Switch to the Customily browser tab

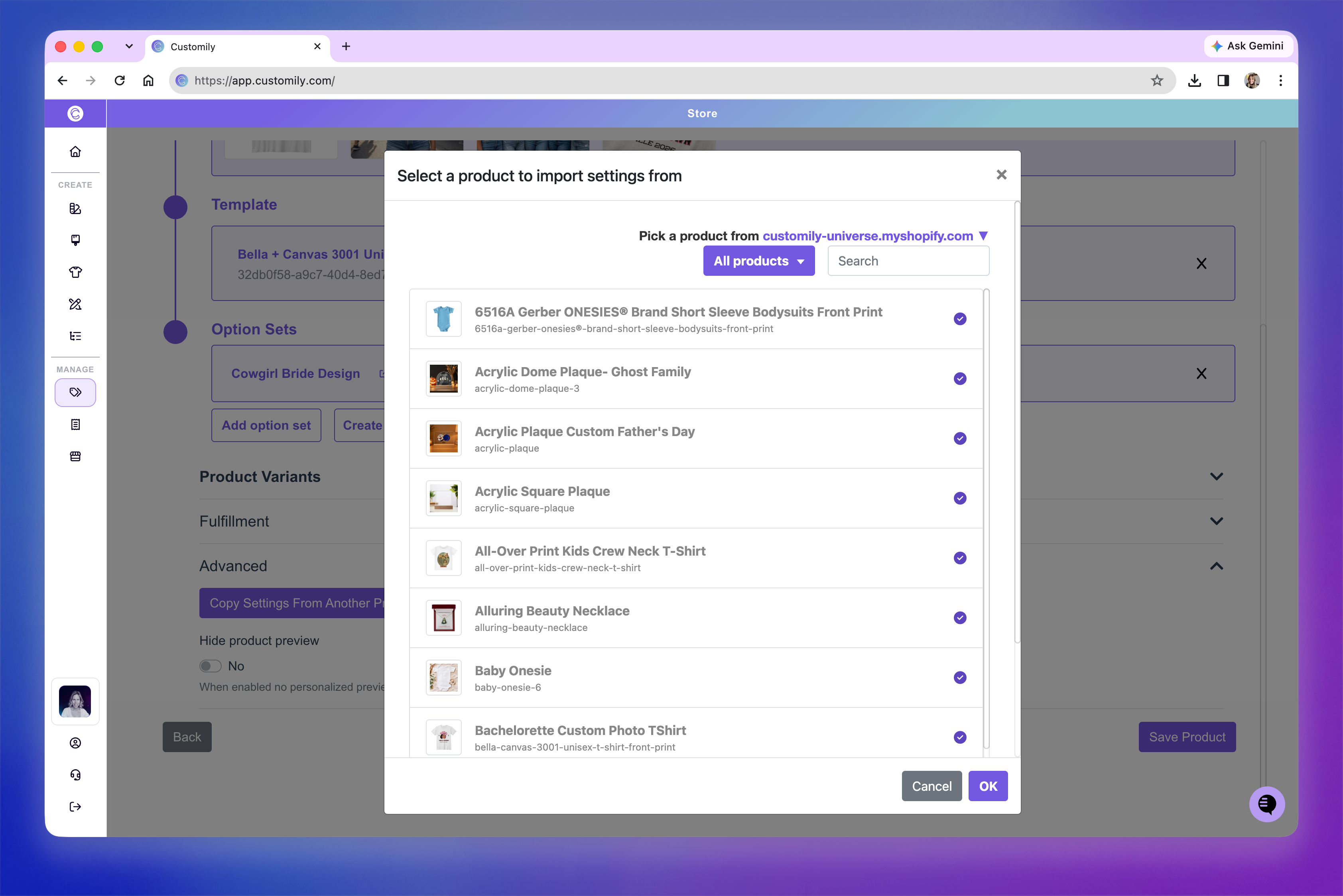tap(237, 47)
